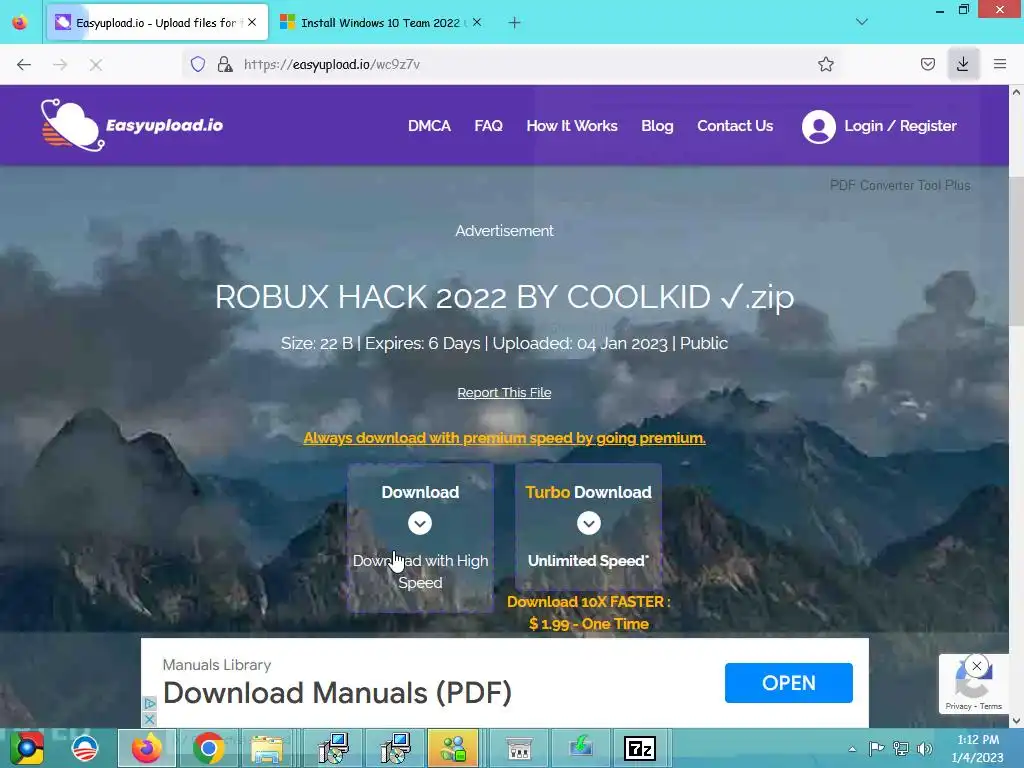Click the file name ROBUX HACK 2022 heading
Screen dimensions: 1024x768
point(504,297)
